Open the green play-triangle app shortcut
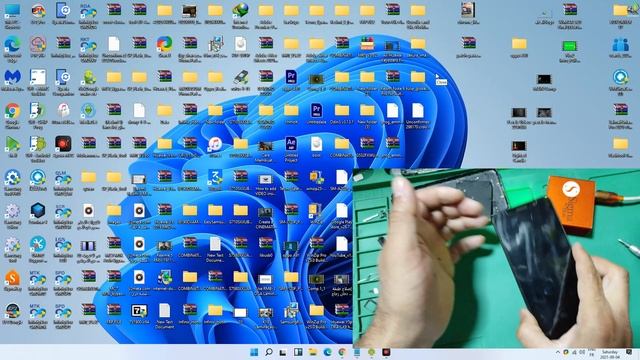Viewport: 640px width, 360px height. (12, 144)
